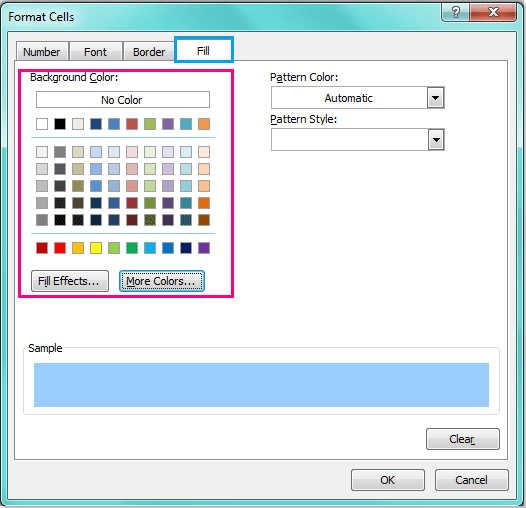Image resolution: width=526 pixels, height=508 pixels.
Task: Click the Clear button
Action: [463, 439]
